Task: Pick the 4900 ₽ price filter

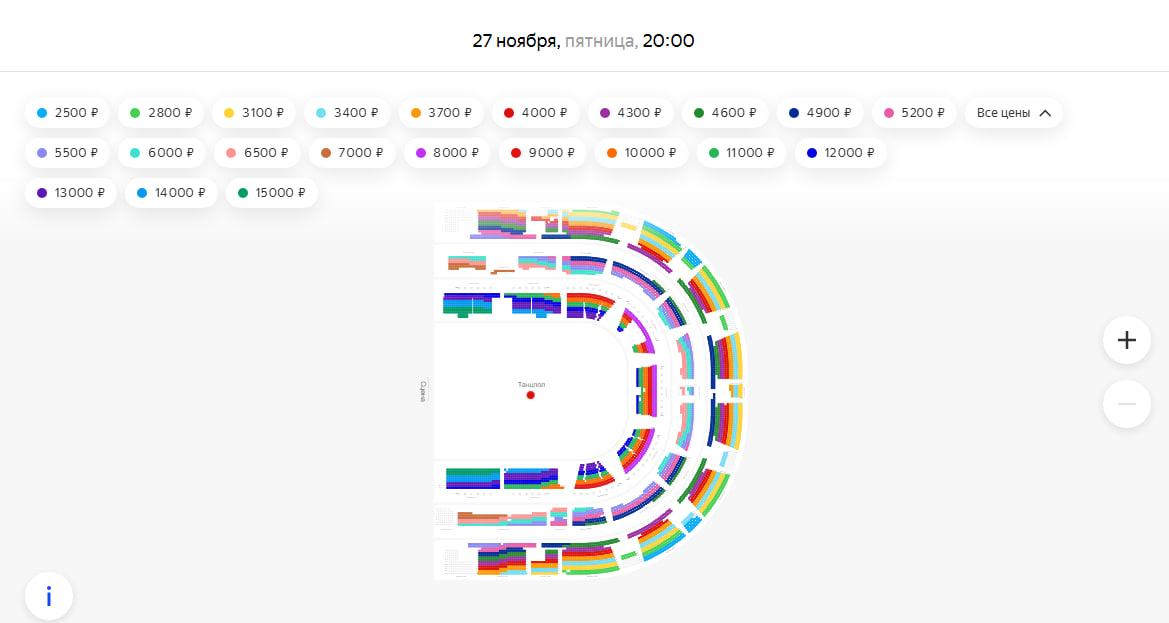Action: point(820,113)
